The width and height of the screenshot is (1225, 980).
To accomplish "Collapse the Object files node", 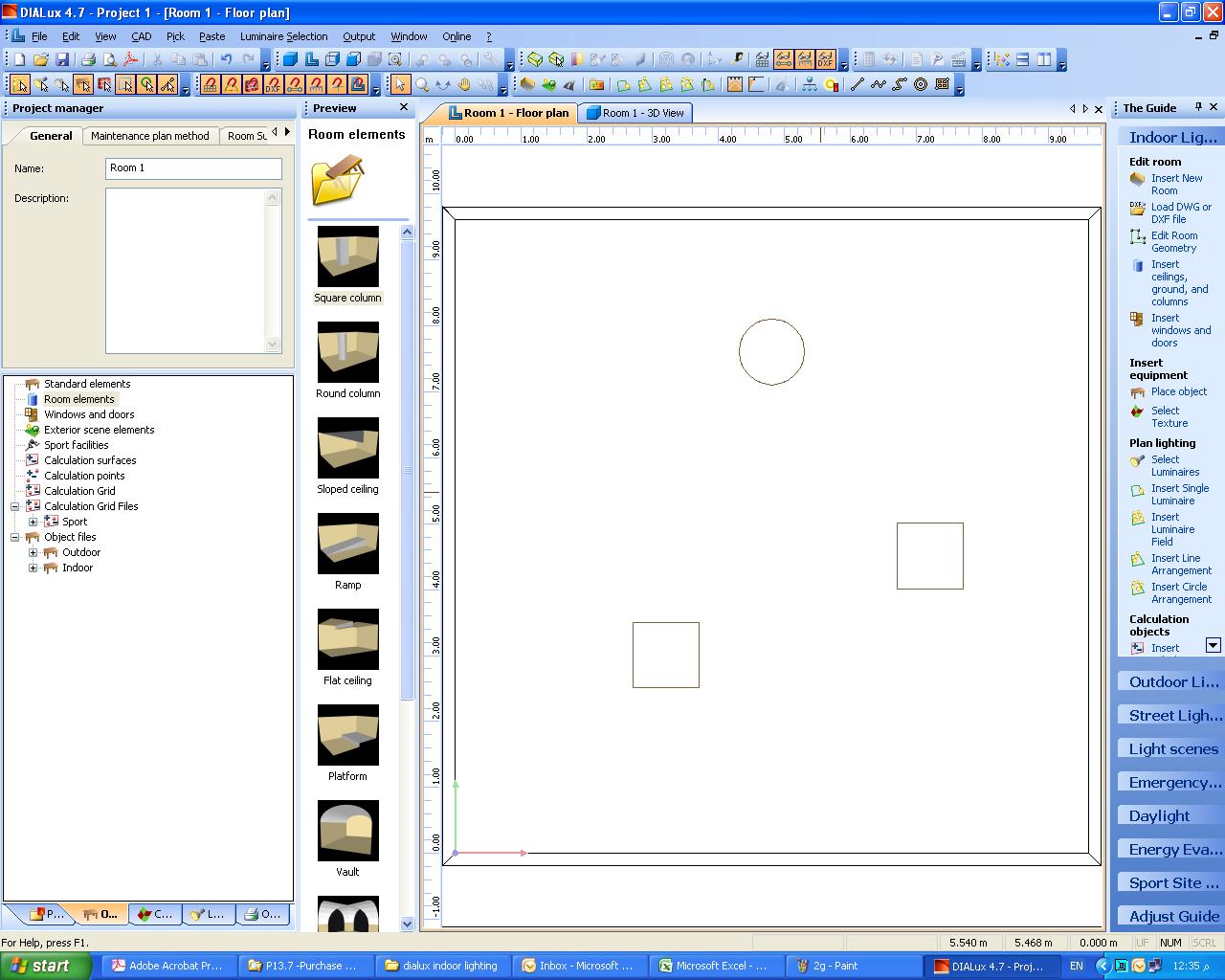I will tap(15, 537).
